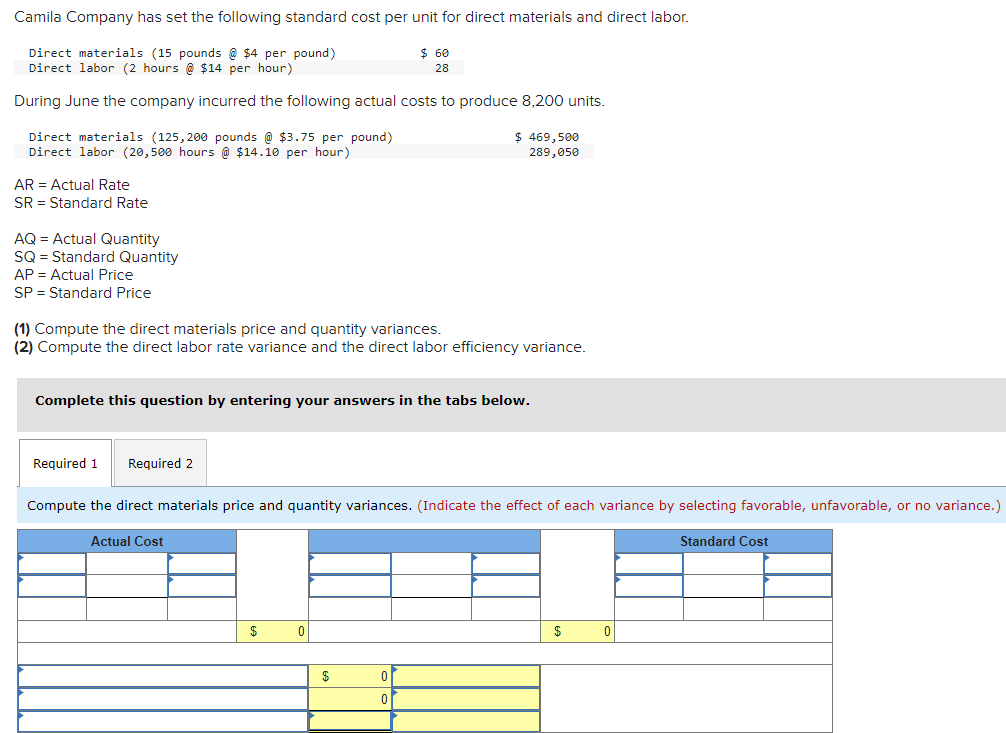1006x733 pixels.
Task: Open second-row left dropdown in unlabeled middle section
Action: coord(350,585)
